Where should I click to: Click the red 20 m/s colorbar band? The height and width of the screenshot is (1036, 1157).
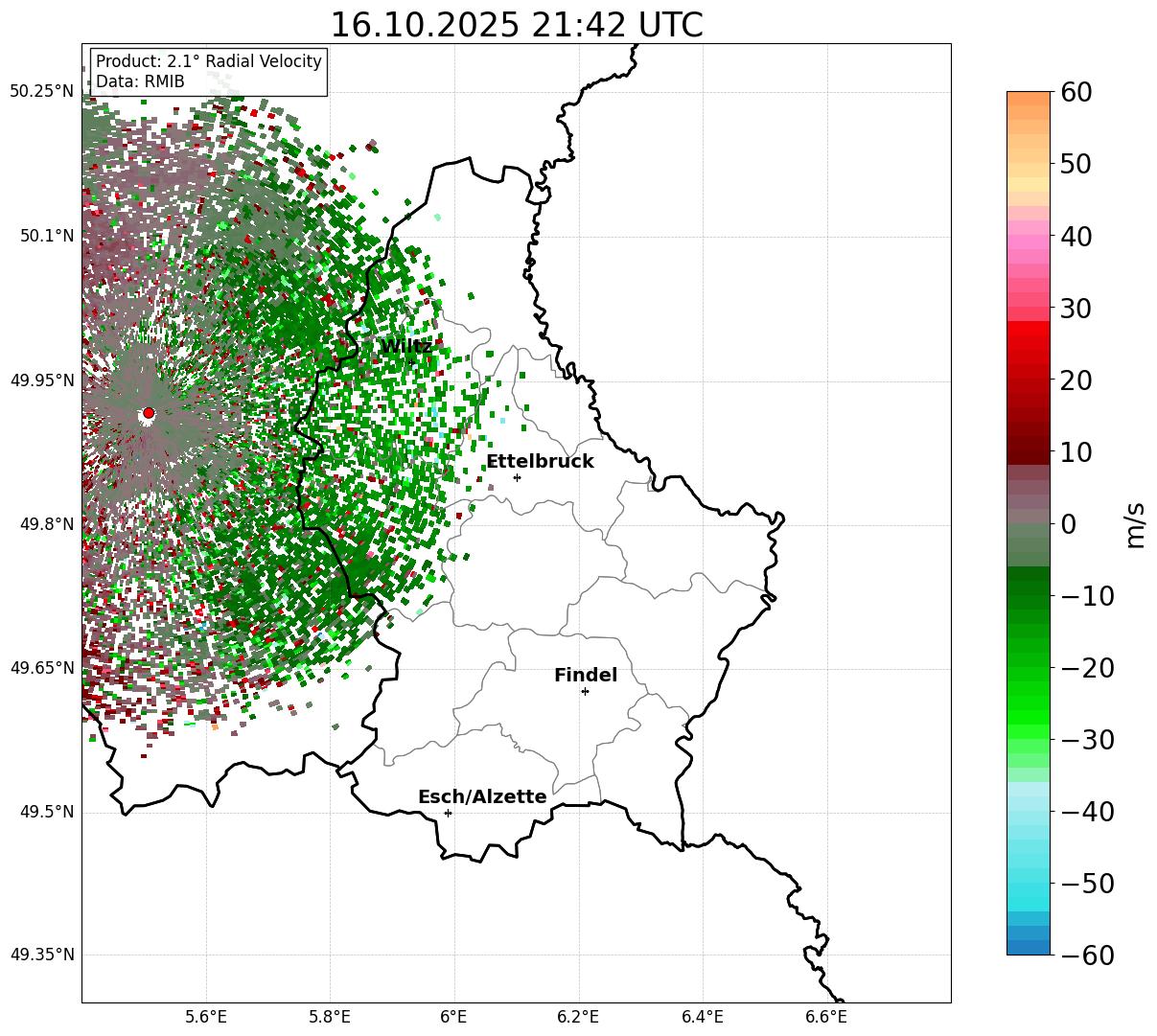(x=1029, y=380)
